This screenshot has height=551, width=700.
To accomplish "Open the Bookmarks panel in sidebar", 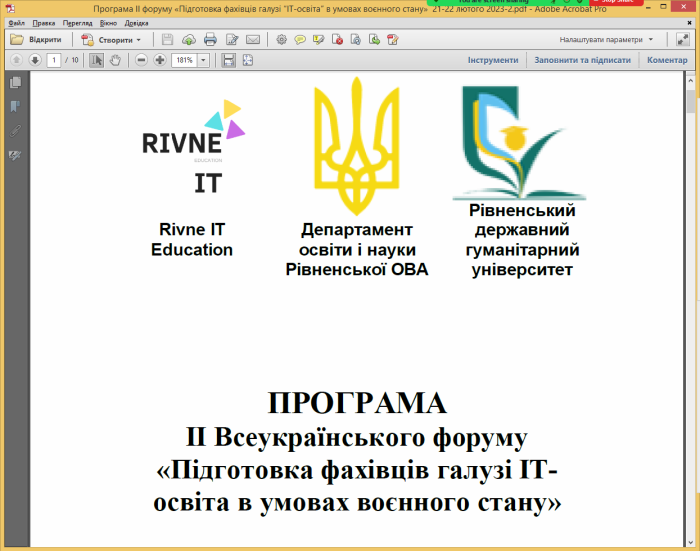I will click(x=15, y=106).
